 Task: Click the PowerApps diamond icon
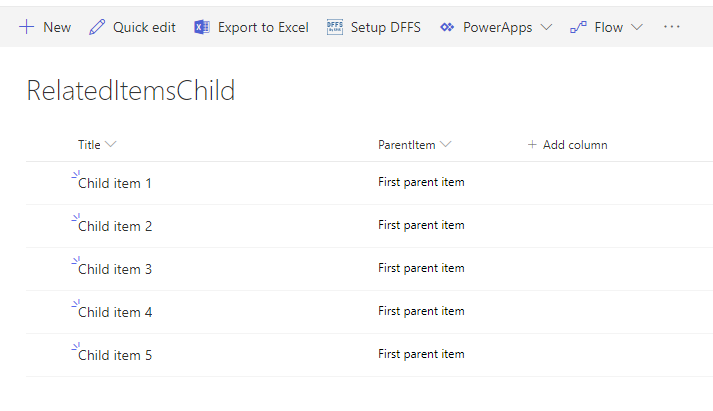[x=447, y=27]
